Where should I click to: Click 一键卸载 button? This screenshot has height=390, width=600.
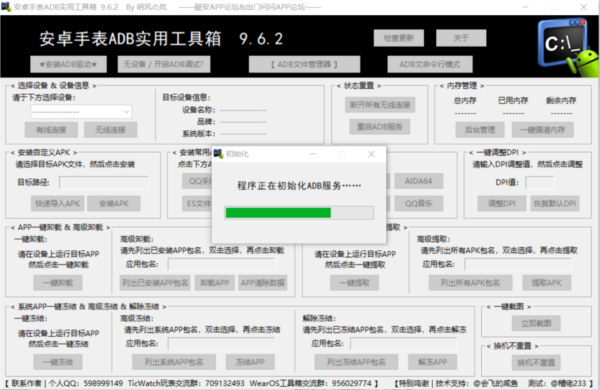click(58, 283)
